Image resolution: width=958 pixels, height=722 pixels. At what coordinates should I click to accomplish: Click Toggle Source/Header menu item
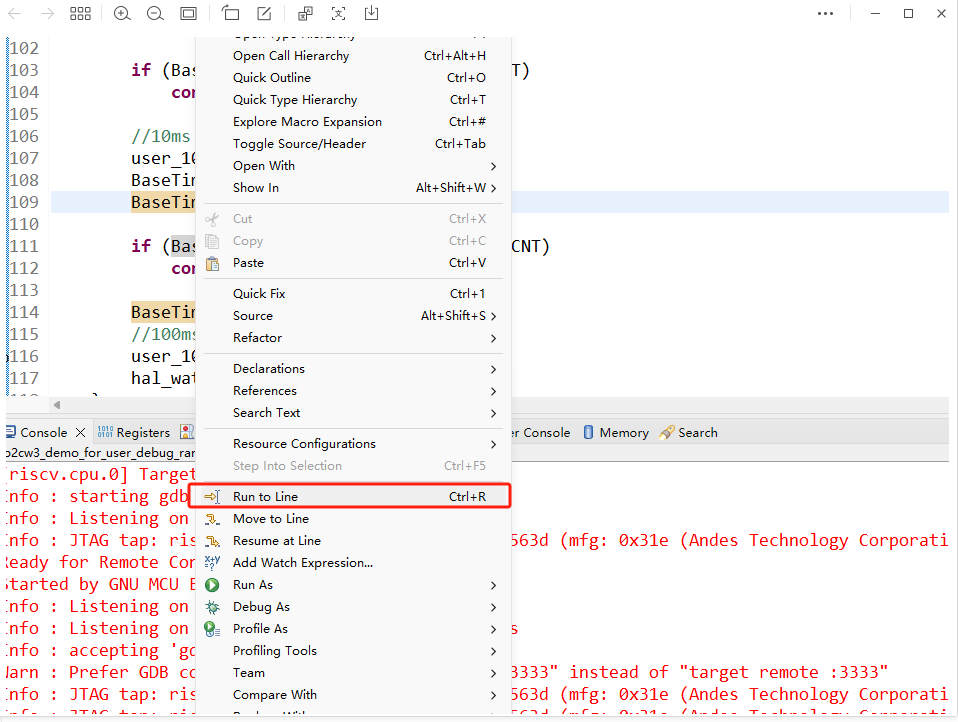tap(299, 144)
